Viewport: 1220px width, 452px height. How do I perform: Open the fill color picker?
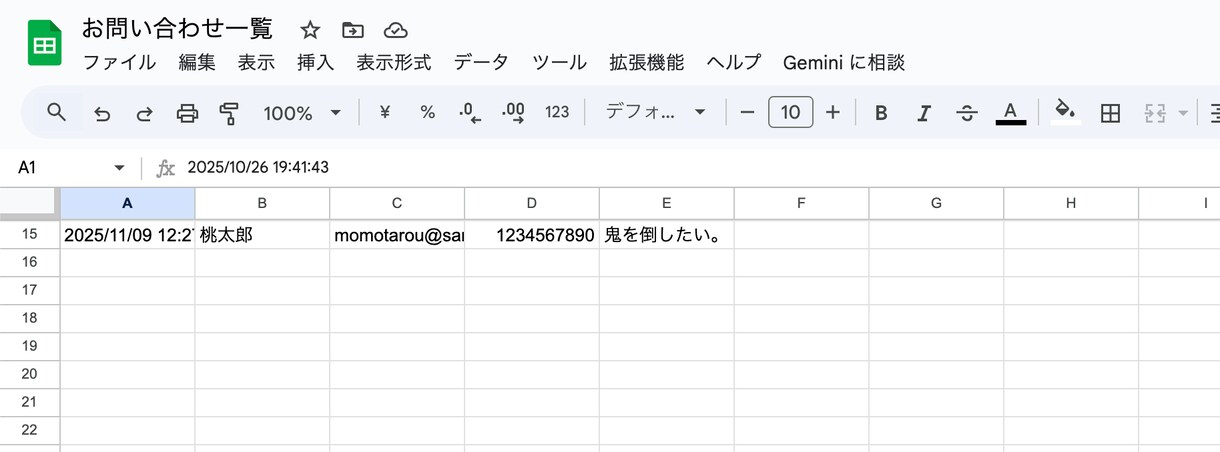point(1067,112)
